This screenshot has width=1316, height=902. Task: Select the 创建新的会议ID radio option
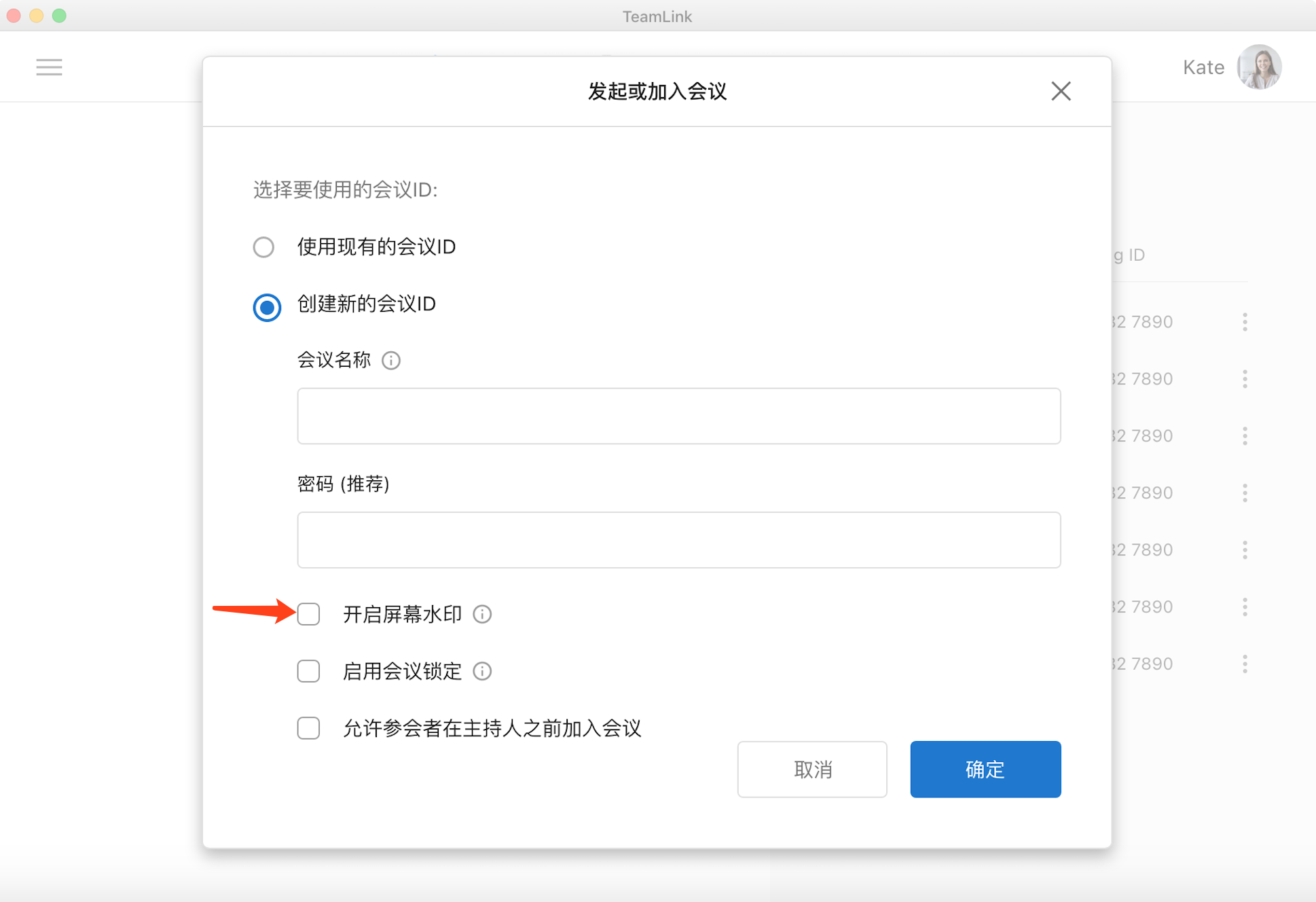click(x=267, y=307)
